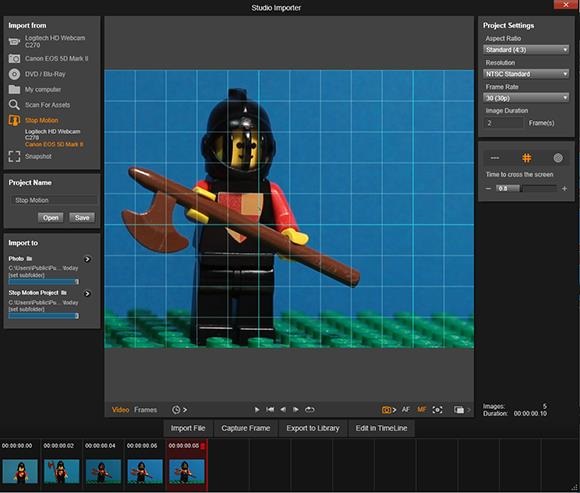Viewport: 580px width, 493px height.
Task: Open My computer import source
Action: [35, 90]
